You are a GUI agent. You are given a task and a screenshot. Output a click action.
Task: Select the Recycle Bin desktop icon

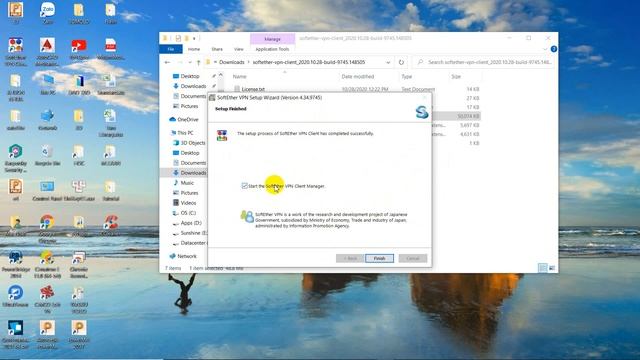coord(47,156)
